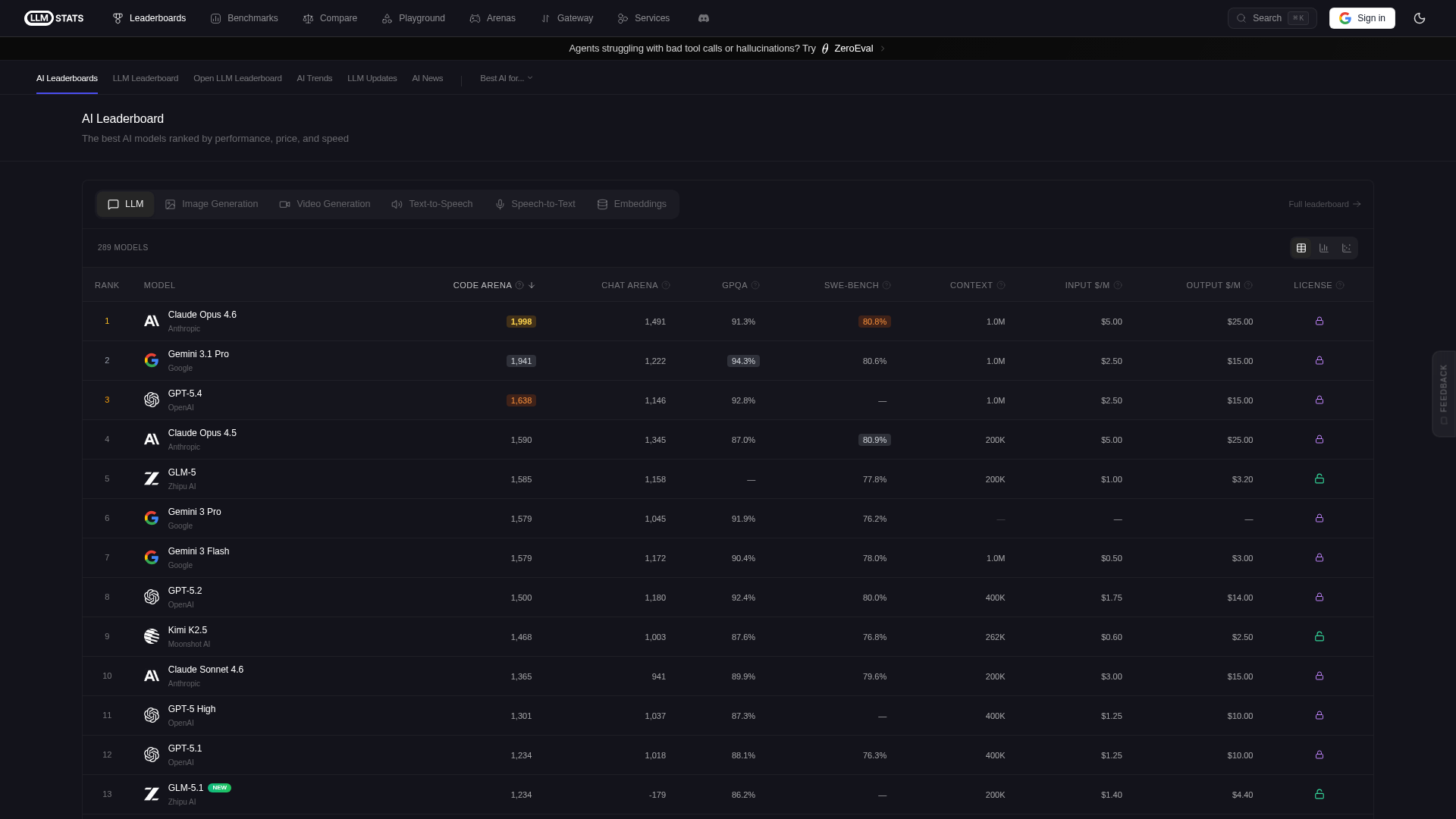Viewport: 1456px width, 819px height.
Task: Sort by SWE-Bench column header
Action: click(852, 285)
